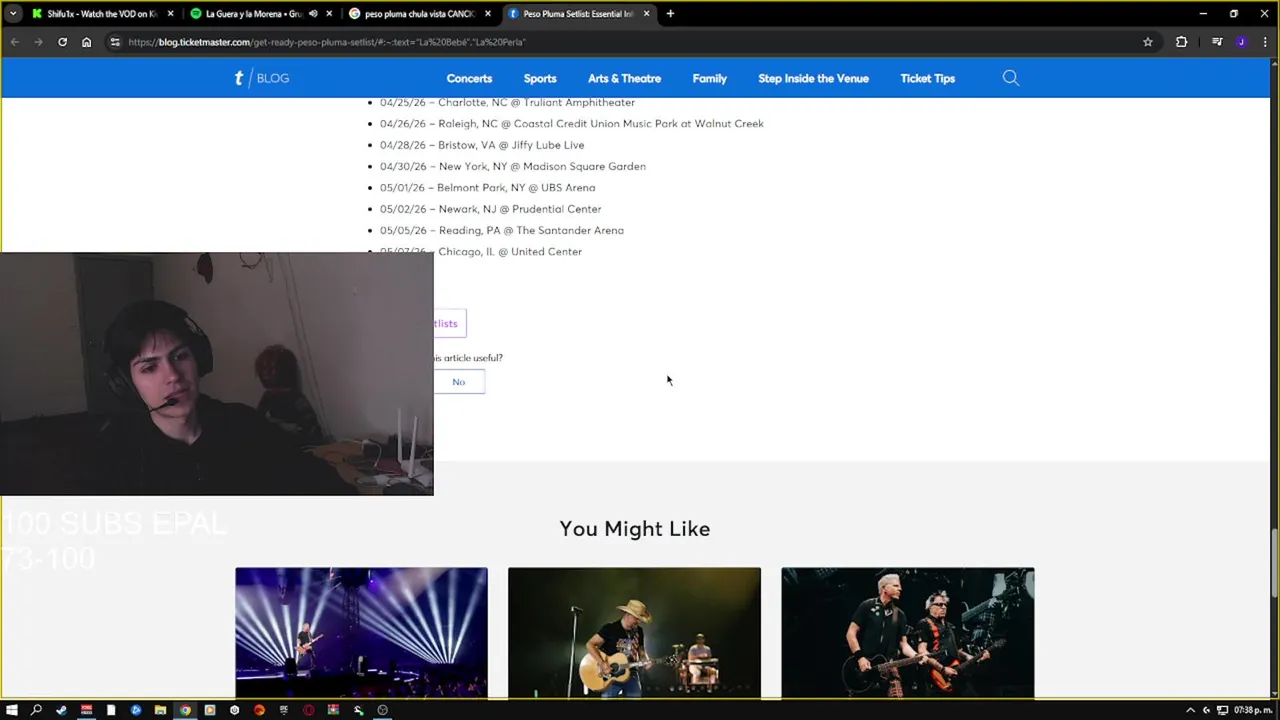This screenshot has height=720, width=1280.
Task: Select the Raleigh Coastal Credit Union date
Action: coord(572,124)
